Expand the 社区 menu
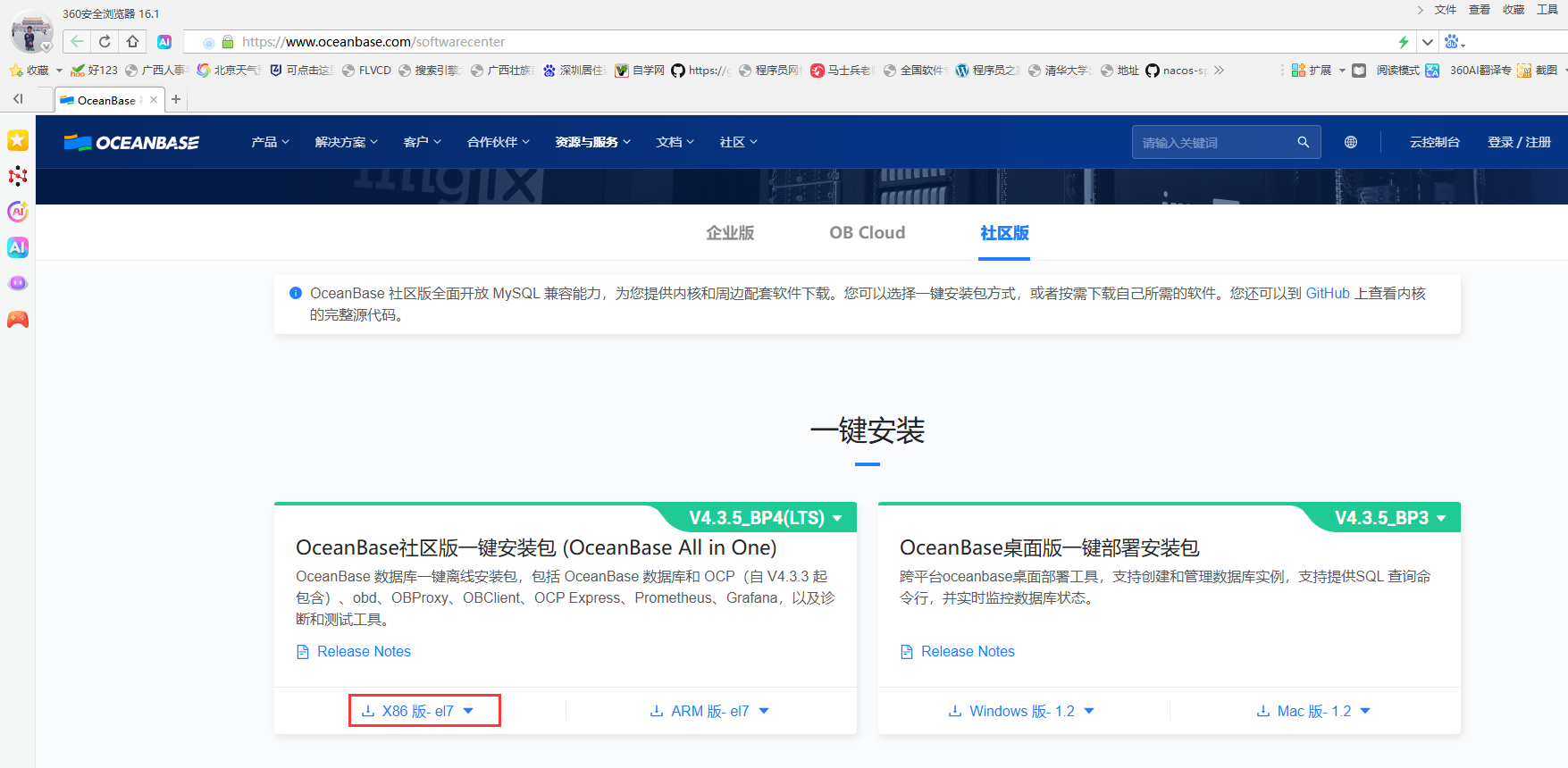Image resolution: width=1568 pixels, height=768 pixels. [738, 142]
